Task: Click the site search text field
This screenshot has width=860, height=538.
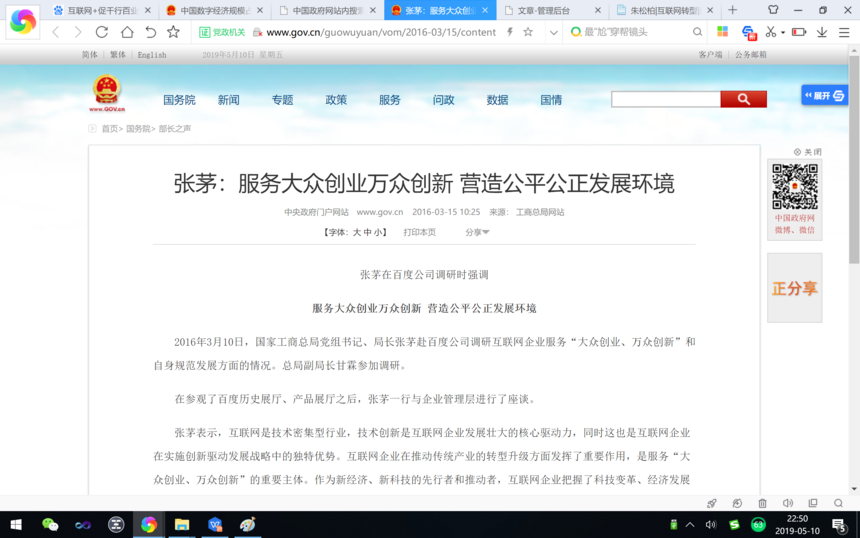Action: [x=666, y=99]
